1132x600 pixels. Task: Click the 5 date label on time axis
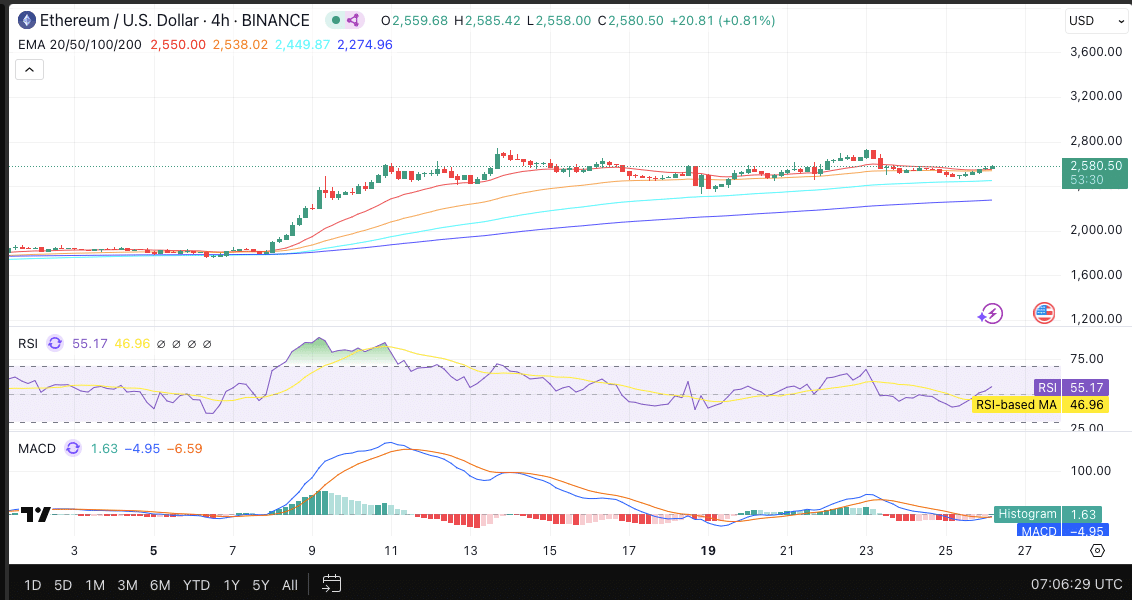click(153, 551)
